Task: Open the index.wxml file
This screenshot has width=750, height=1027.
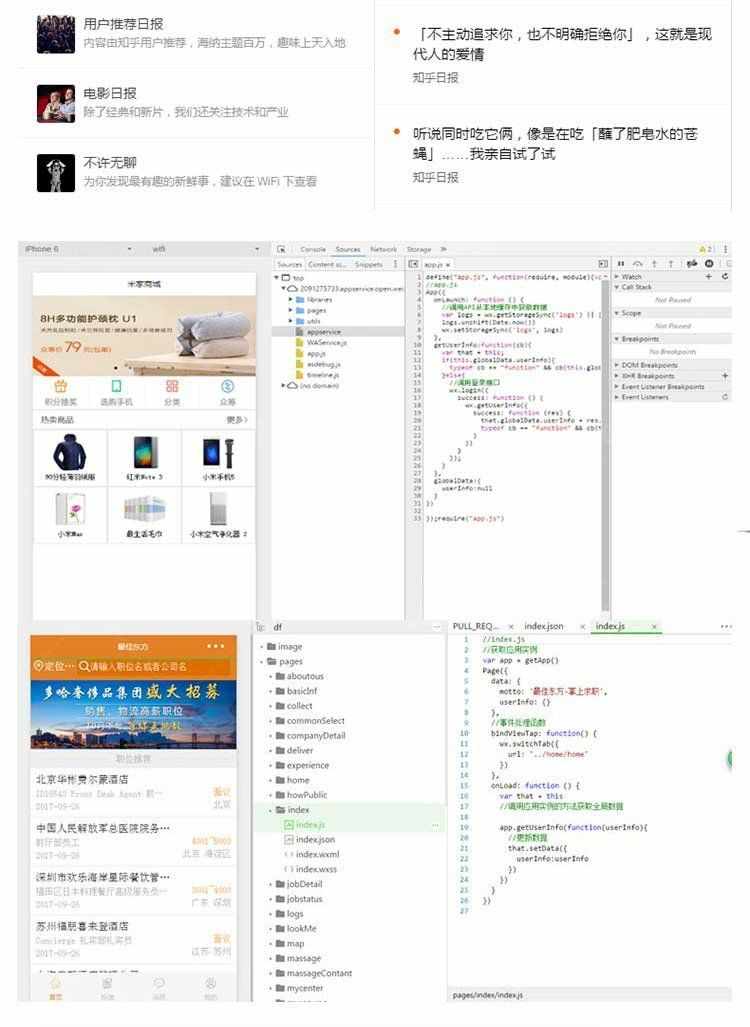Action: point(312,854)
